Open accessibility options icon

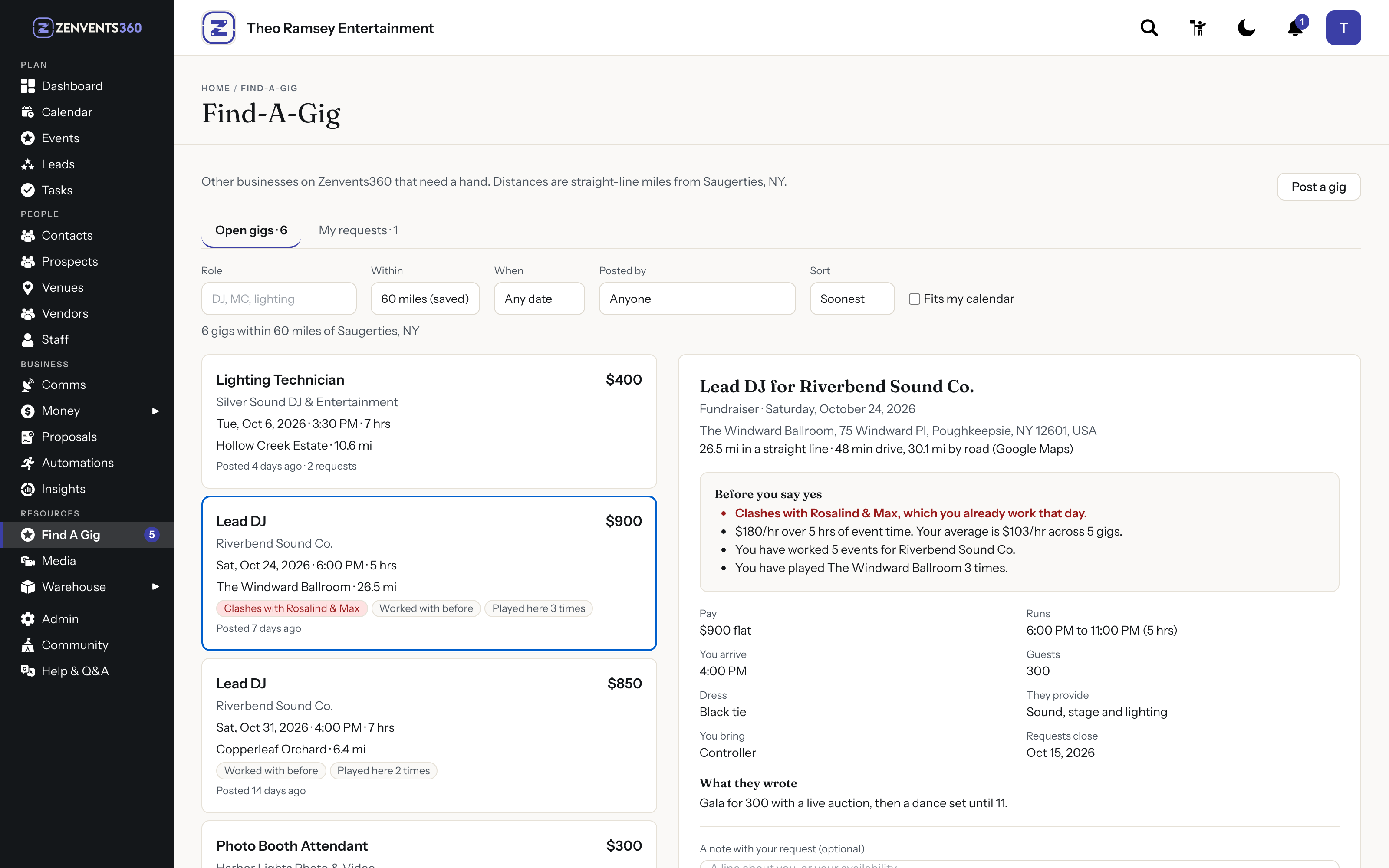click(1198, 27)
